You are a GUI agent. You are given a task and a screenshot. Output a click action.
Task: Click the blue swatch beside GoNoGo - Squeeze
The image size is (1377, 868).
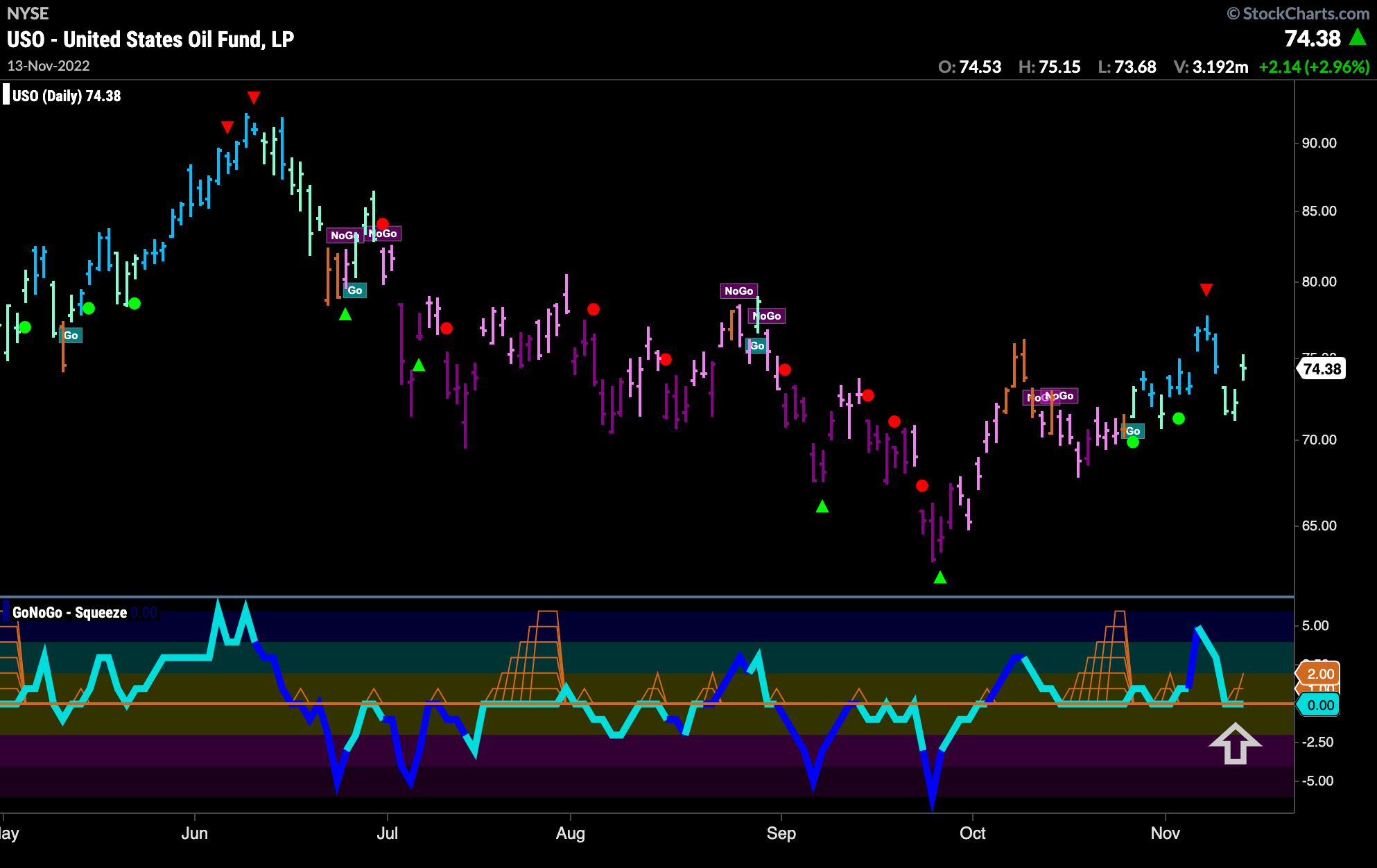6,612
